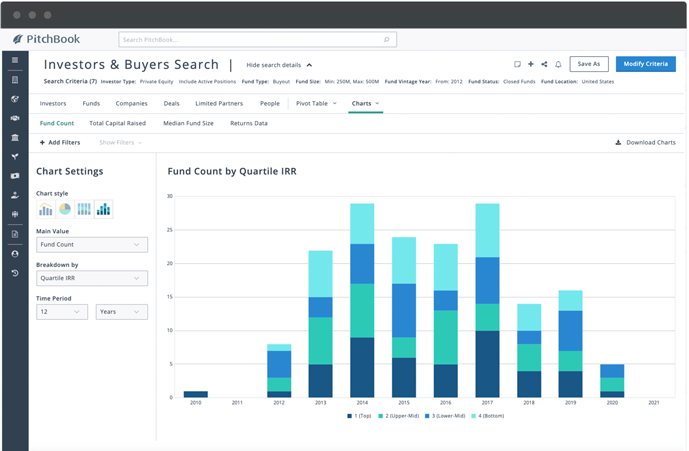Open the Main Value Fund Count dropdown
The width and height of the screenshot is (689, 451).
(x=92, y=245)
